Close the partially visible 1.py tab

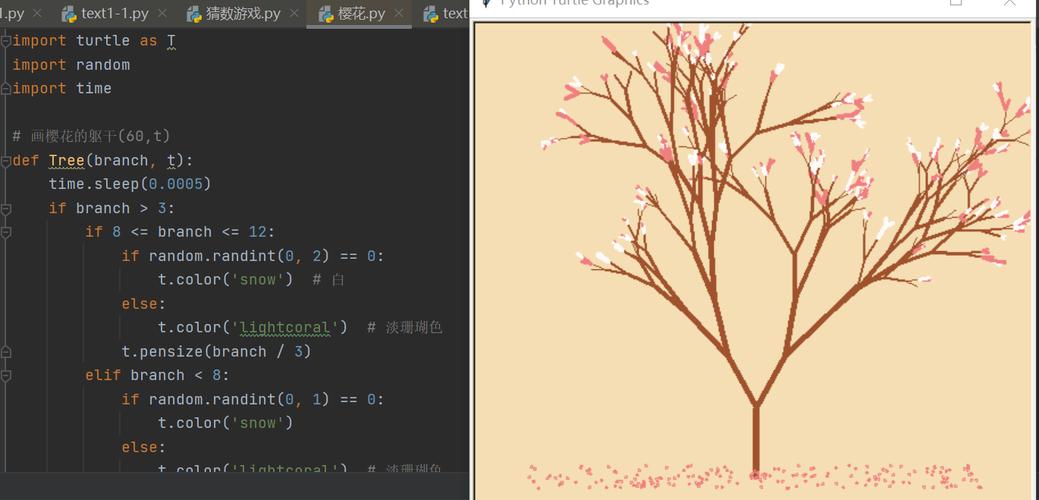coord(36,13)
